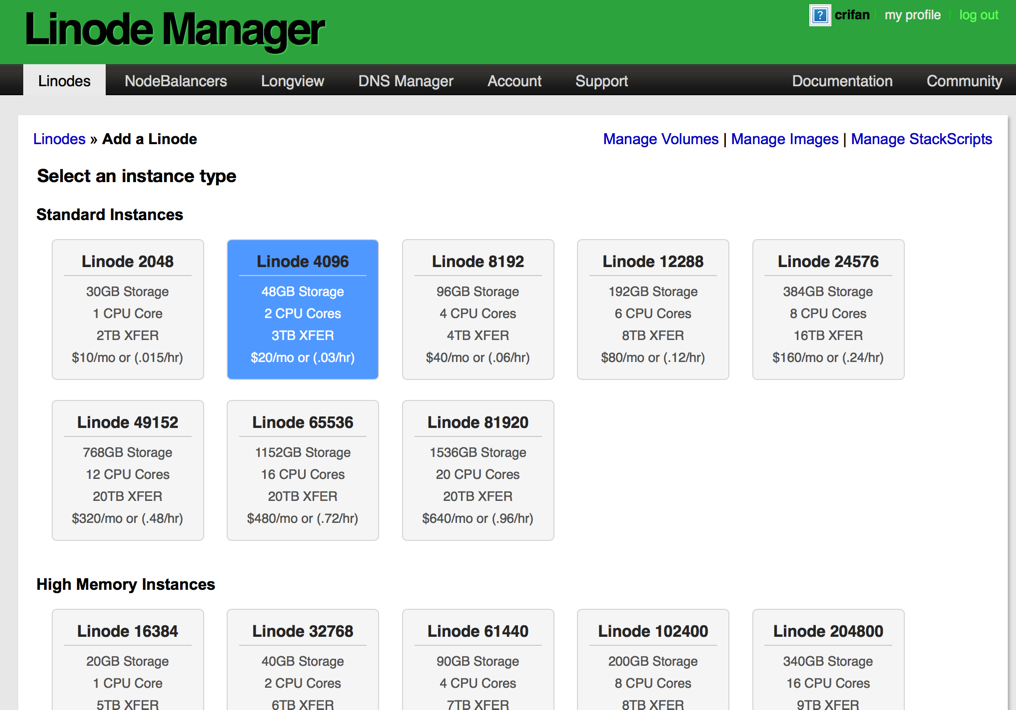Click the Standard Instances heading
The width and height of the screenshot is (1016, 710).
pyautogui.click(x=110, y=214)
